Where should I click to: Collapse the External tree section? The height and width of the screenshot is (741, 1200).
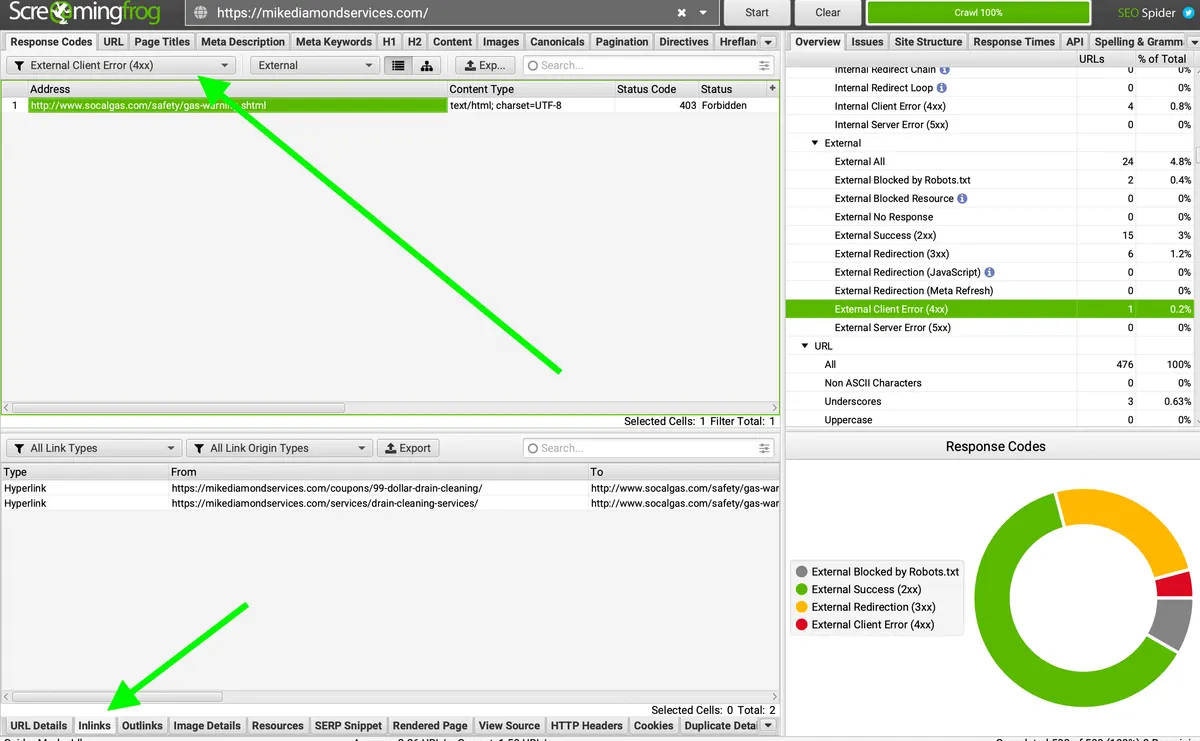[815, 143]
